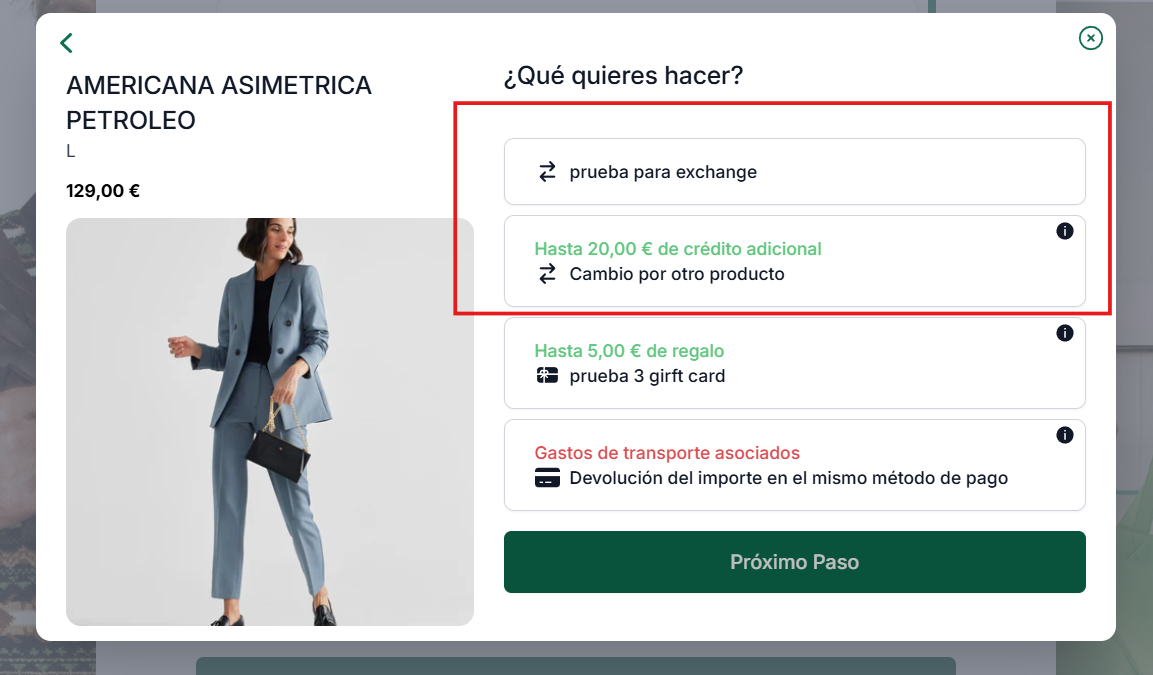
Task: Close the return options dialog
Action: 1090,38
